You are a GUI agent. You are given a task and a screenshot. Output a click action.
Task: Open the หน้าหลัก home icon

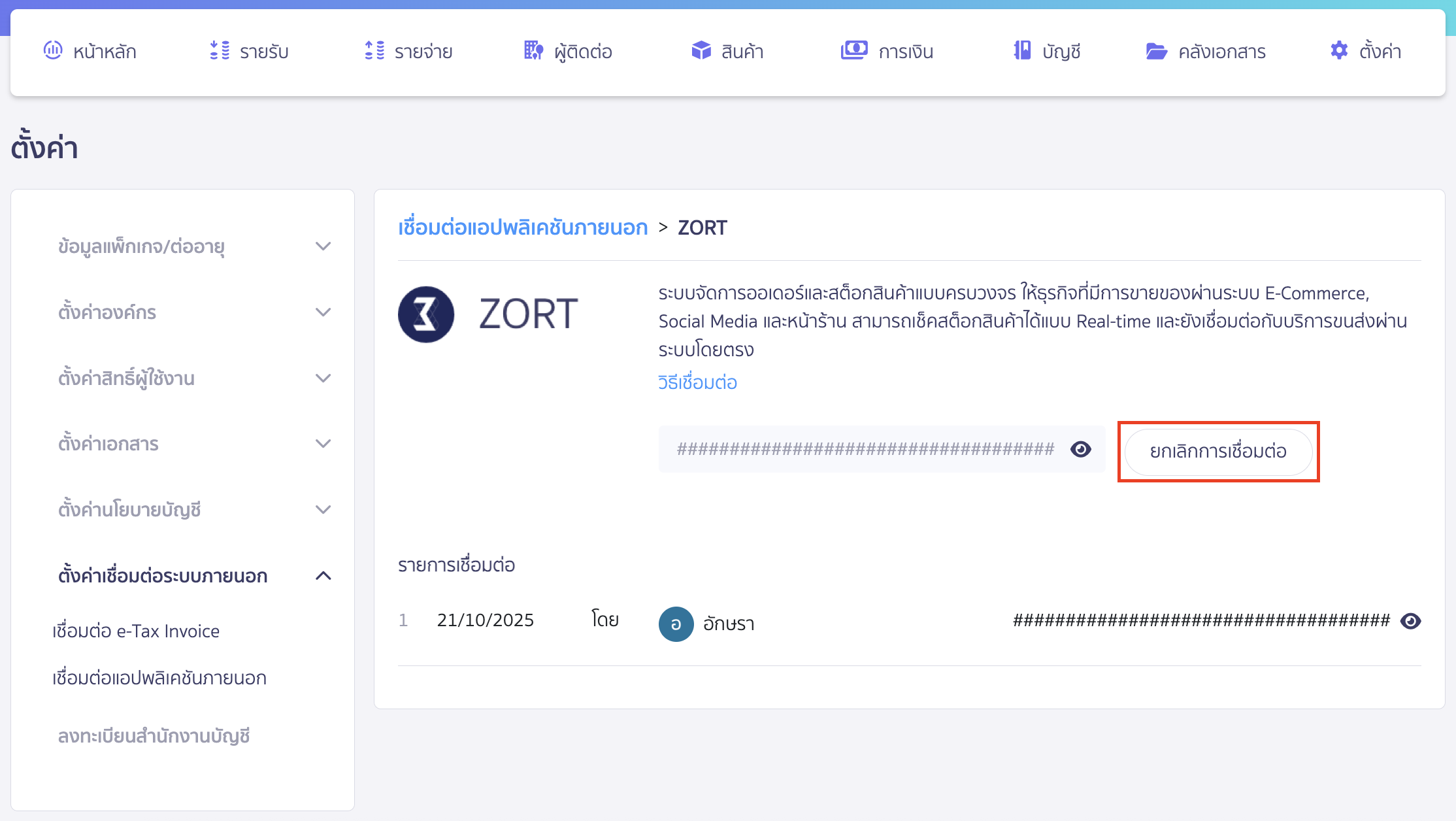tap(53, 50)
